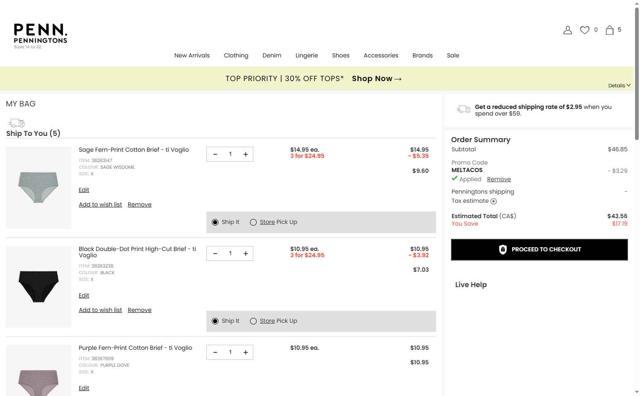Open Live Help
640x396 pixels.
click(471, 285)
